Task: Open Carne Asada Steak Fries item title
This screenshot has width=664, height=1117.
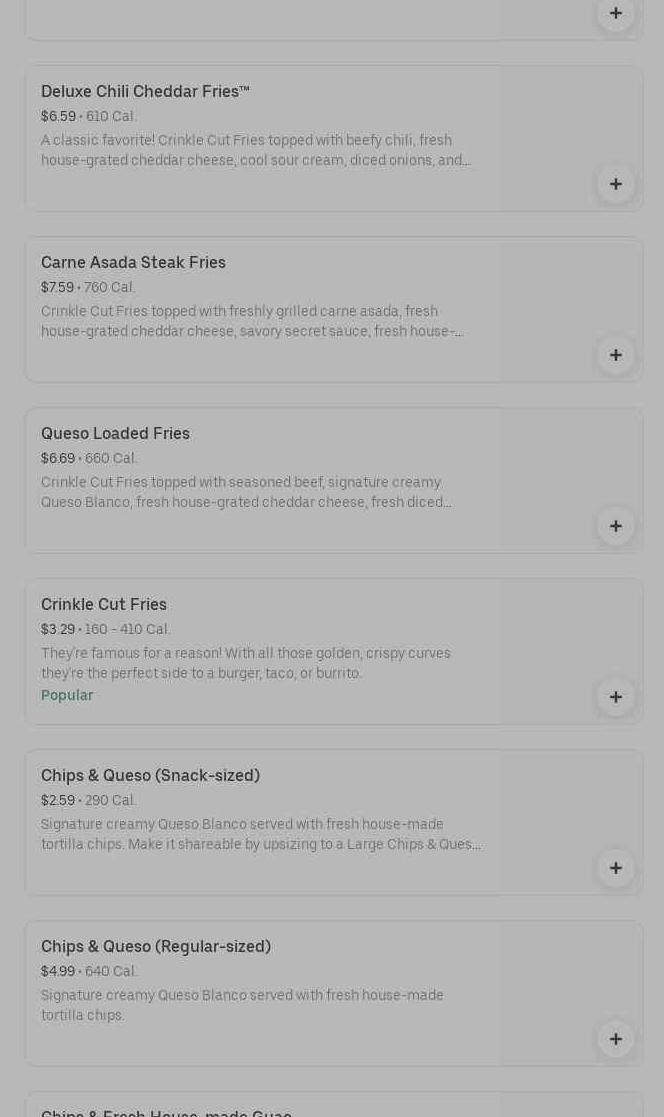Action: tap(133, 263)
